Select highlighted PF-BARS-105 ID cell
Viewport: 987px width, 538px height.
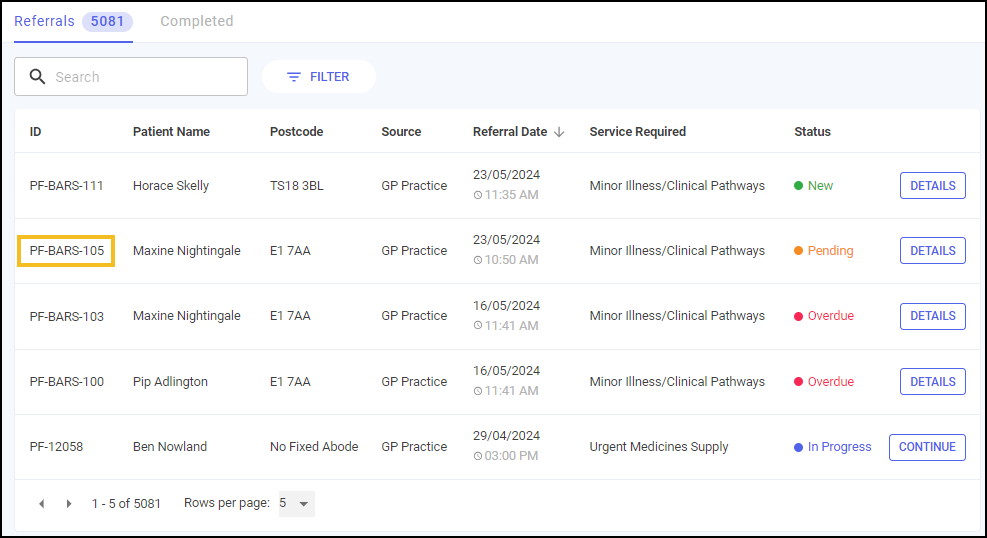coord(66,250)
